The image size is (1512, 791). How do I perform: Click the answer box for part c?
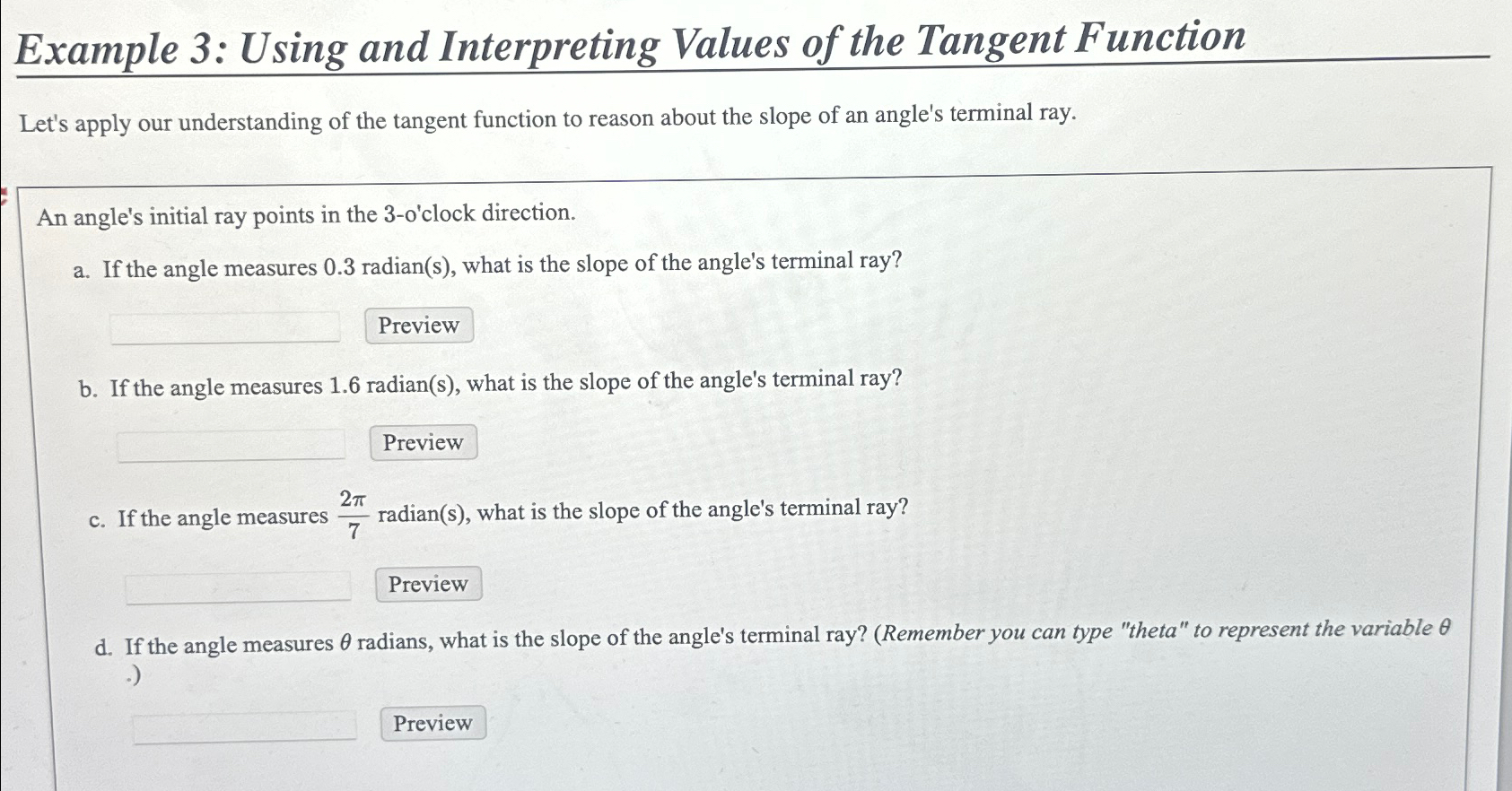coord(237,587)
